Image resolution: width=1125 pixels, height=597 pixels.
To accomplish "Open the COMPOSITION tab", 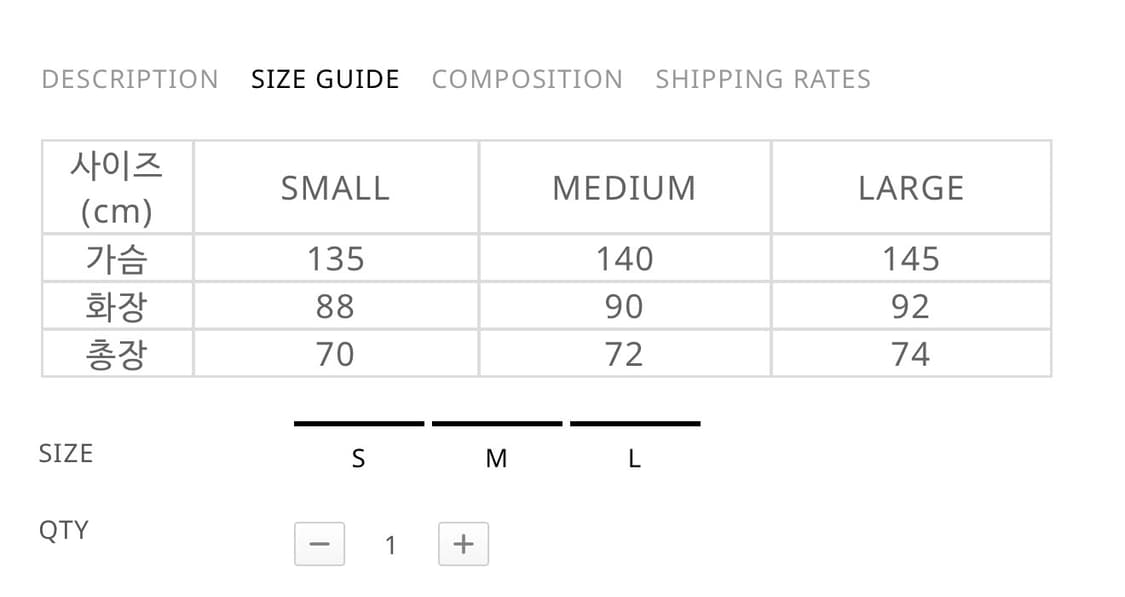I will [x=527, y=79].
